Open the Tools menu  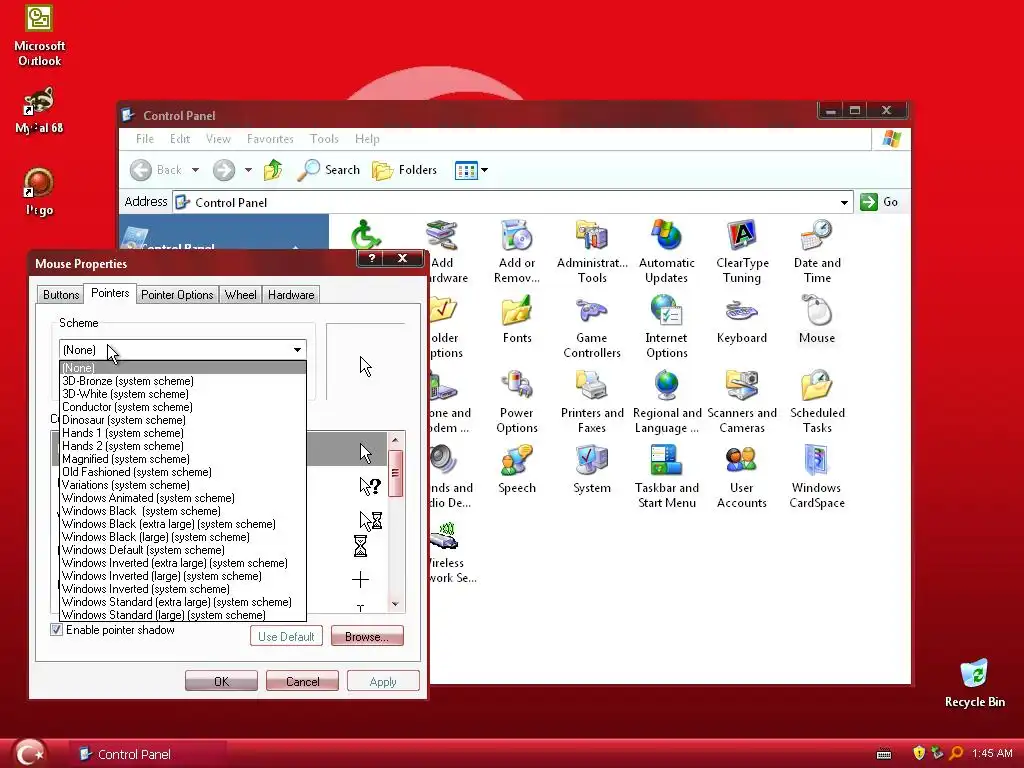click(324, 138)
